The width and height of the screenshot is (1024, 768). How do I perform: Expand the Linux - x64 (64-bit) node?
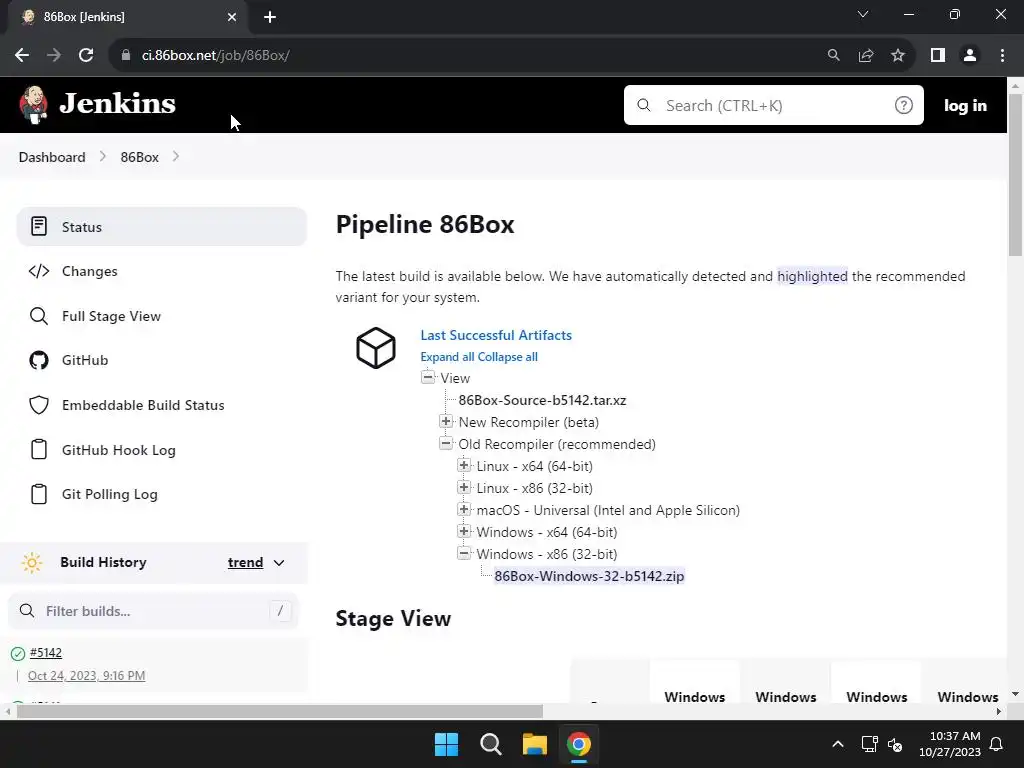[464, 465]
